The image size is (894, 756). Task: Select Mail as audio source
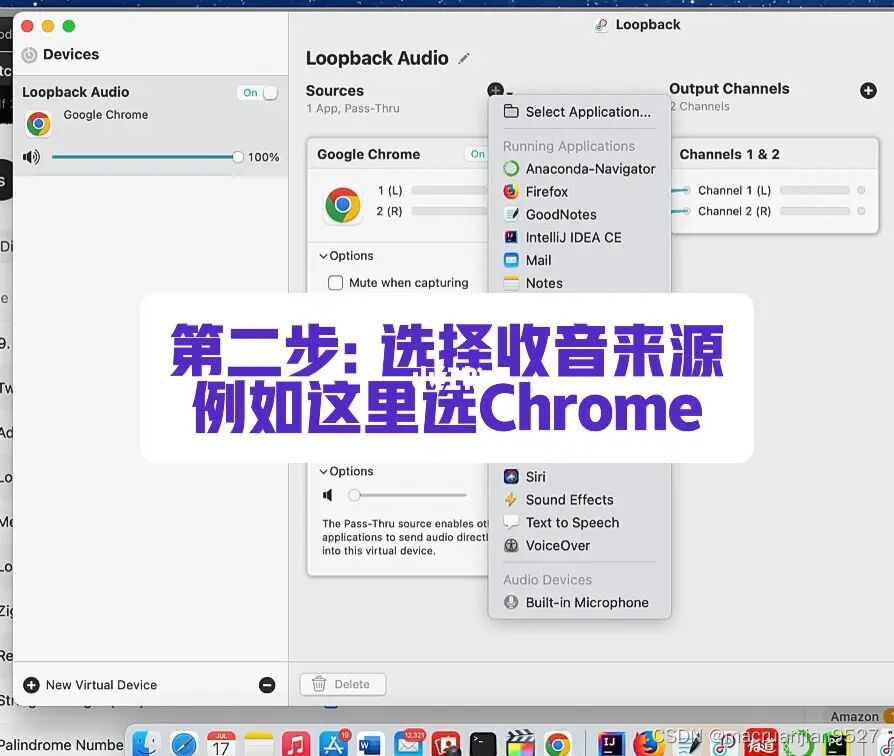579,260
